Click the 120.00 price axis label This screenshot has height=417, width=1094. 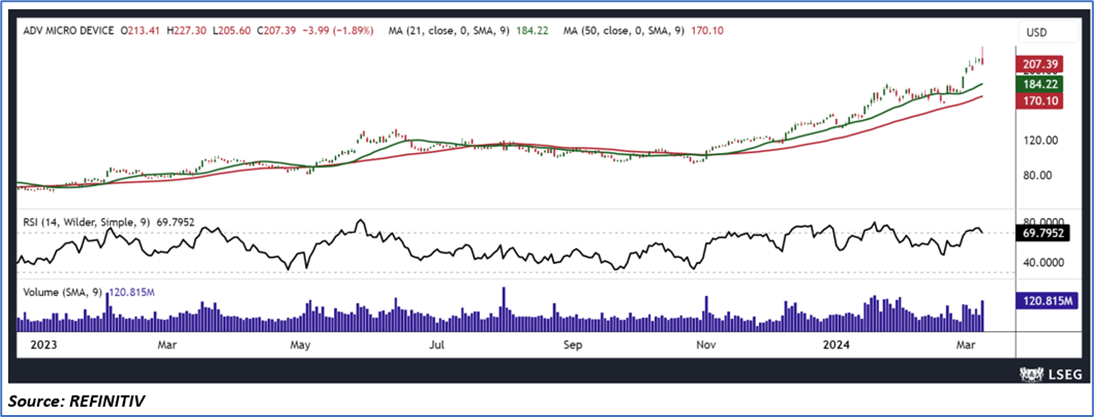point(1042,140)
